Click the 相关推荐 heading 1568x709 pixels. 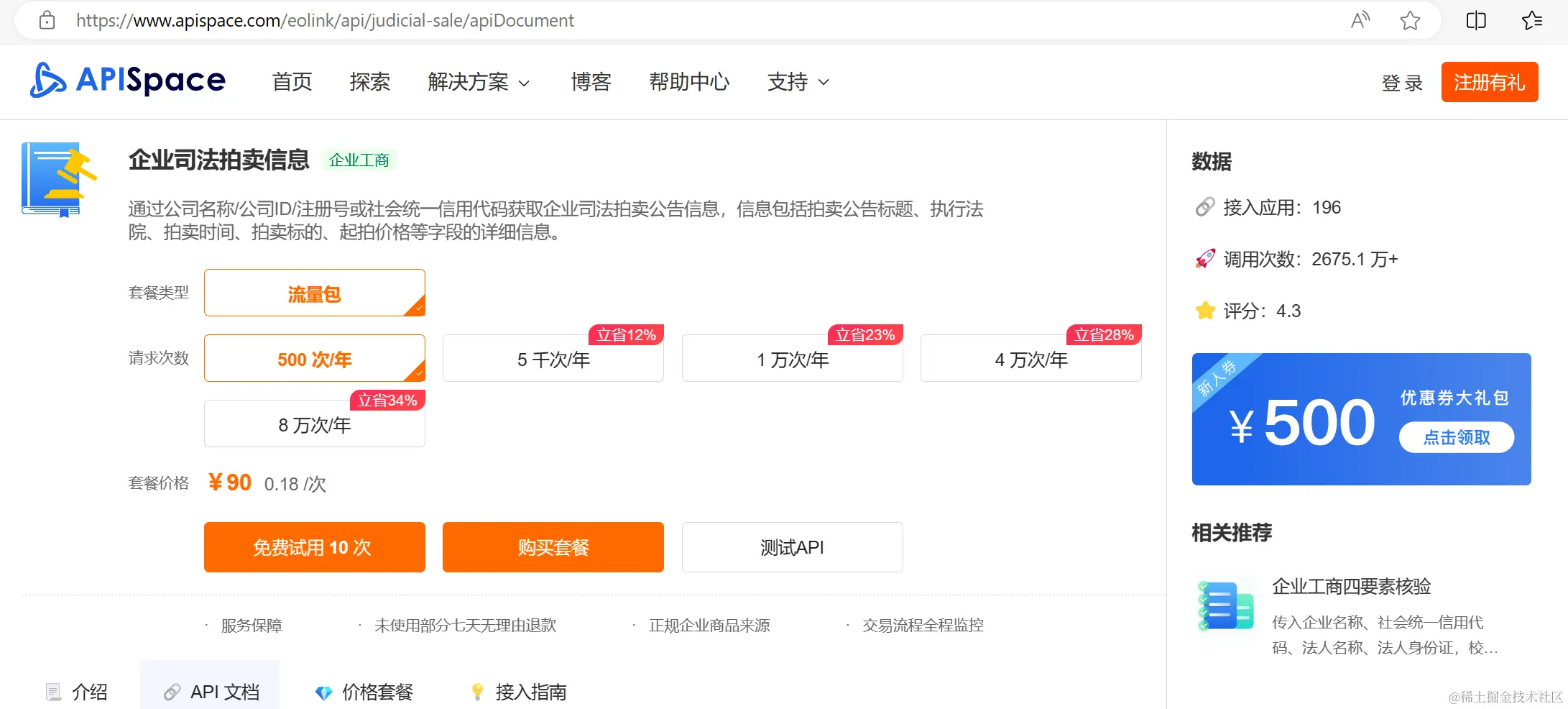[x=1232, y=532]
